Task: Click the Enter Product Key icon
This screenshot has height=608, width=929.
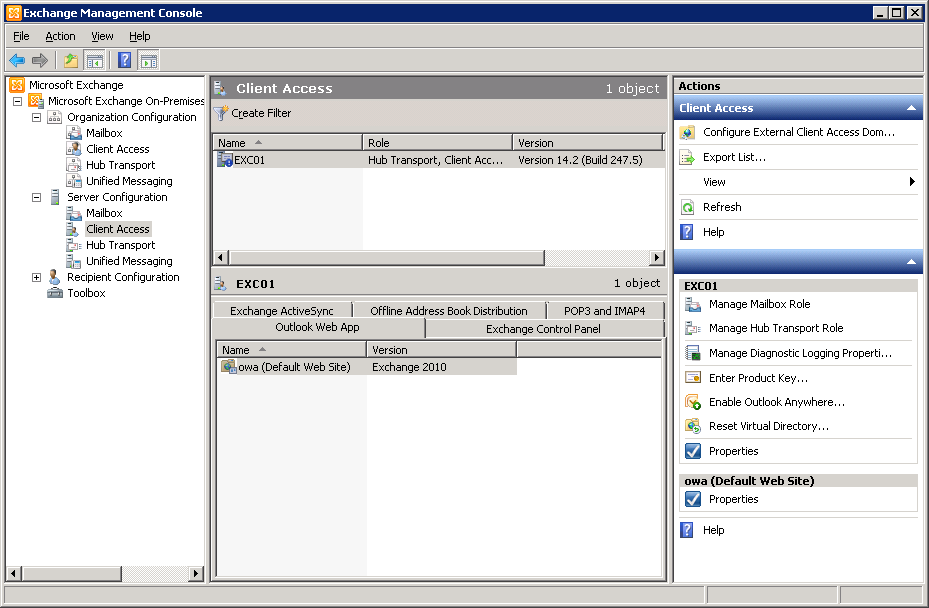Action: [693, 377]
